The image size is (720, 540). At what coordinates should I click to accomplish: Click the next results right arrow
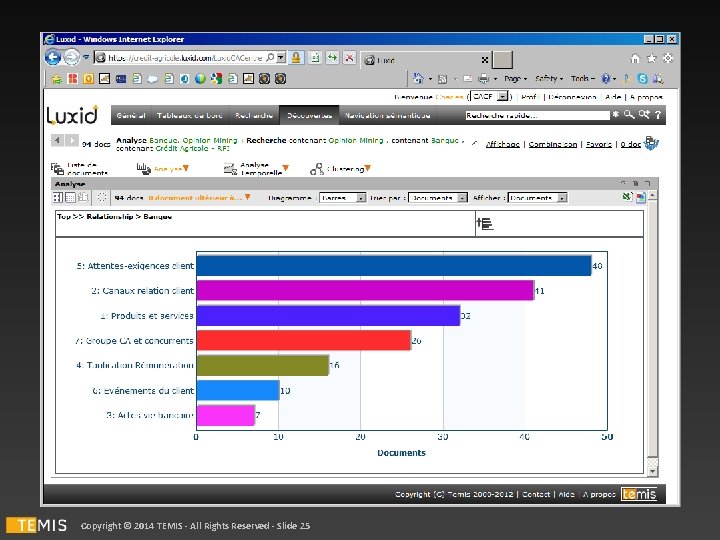point(72,140)
